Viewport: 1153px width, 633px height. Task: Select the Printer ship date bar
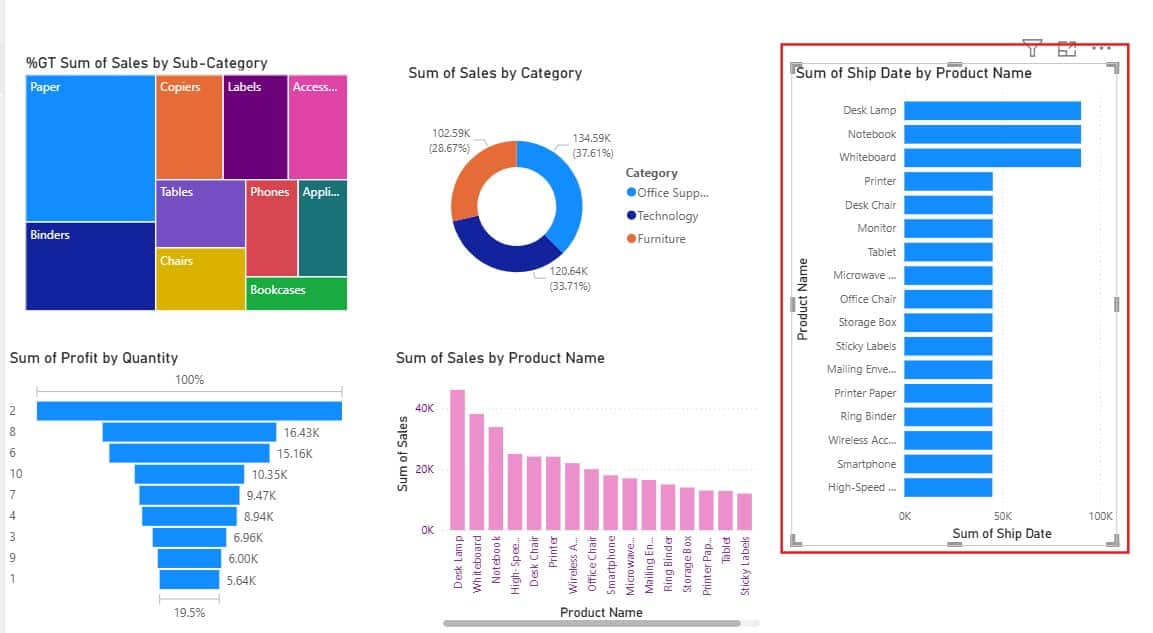point(948,181)
